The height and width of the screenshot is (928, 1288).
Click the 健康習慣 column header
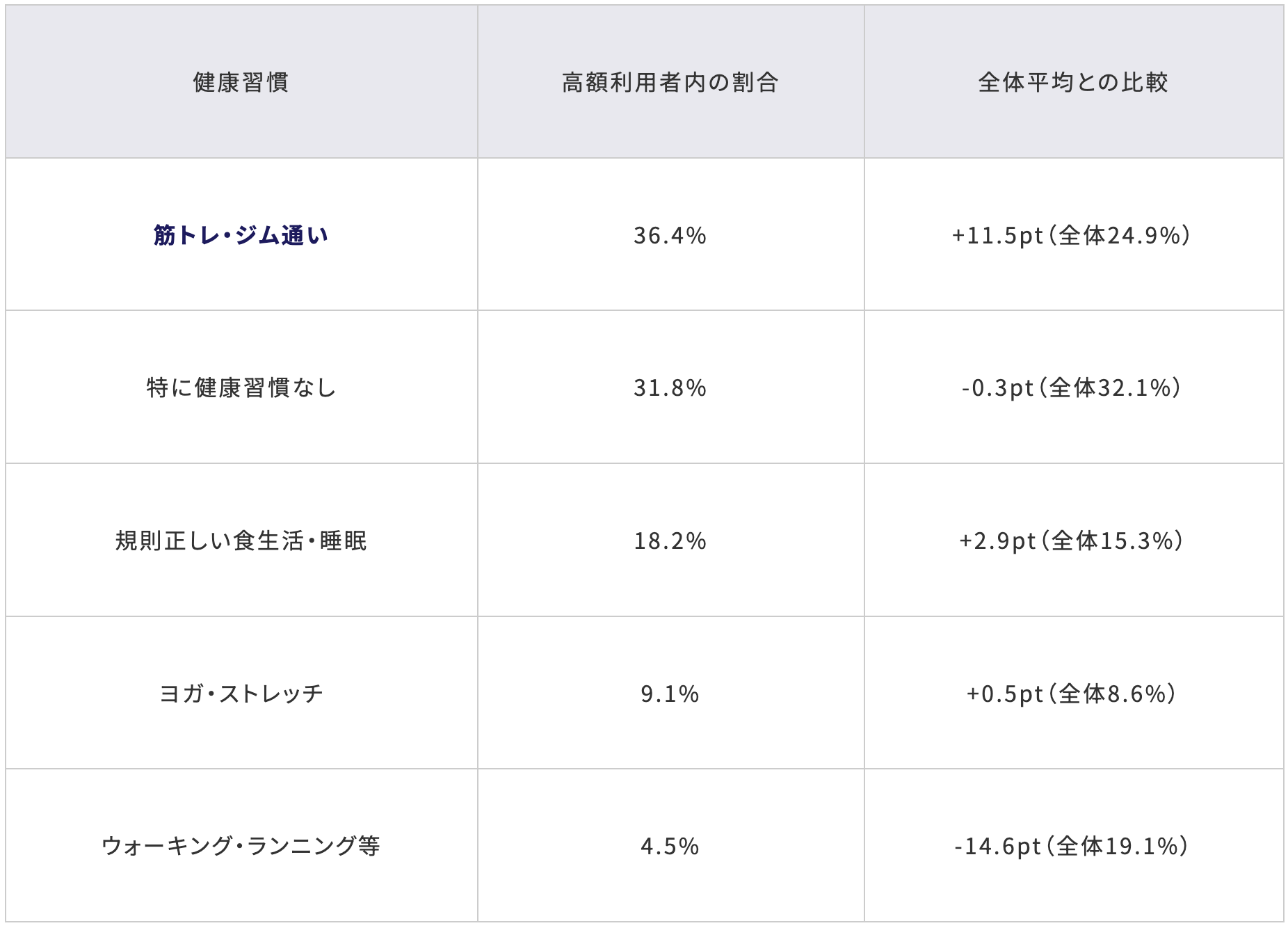click(x=241, y=82)
